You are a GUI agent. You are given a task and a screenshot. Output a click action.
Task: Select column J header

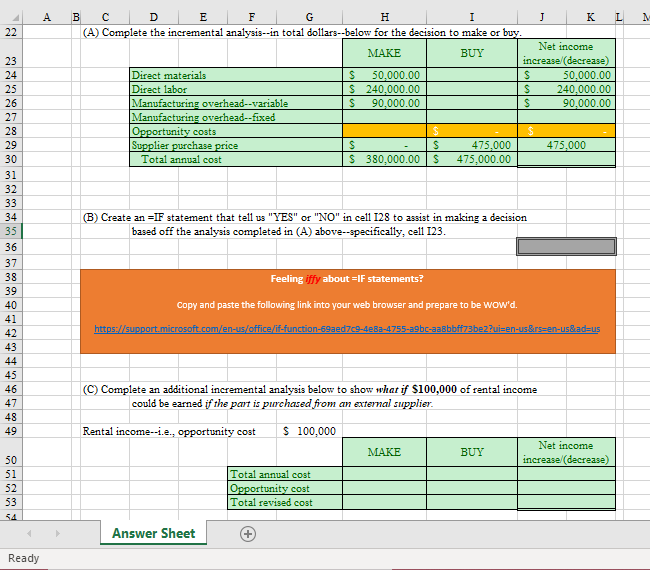coord(542,17)
